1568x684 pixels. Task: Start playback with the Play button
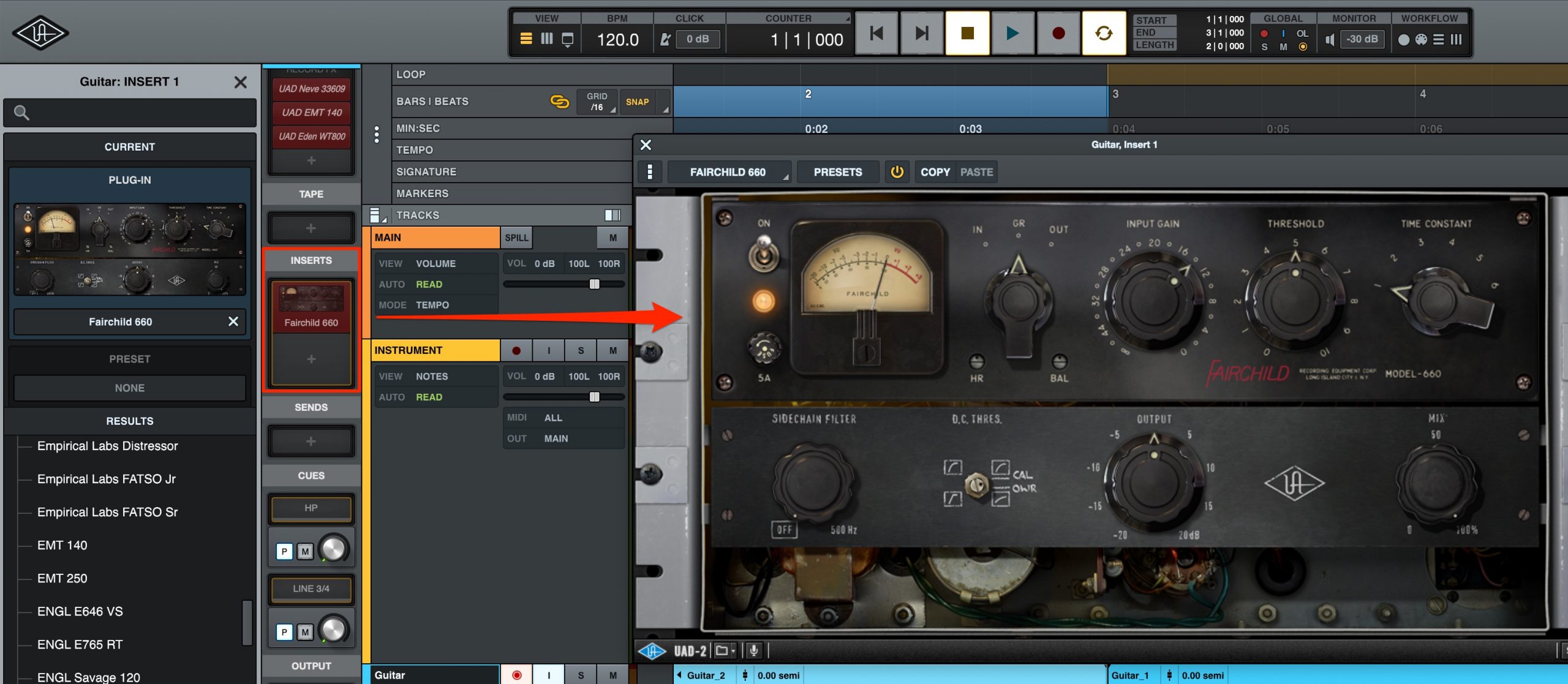pos(1012,33)
